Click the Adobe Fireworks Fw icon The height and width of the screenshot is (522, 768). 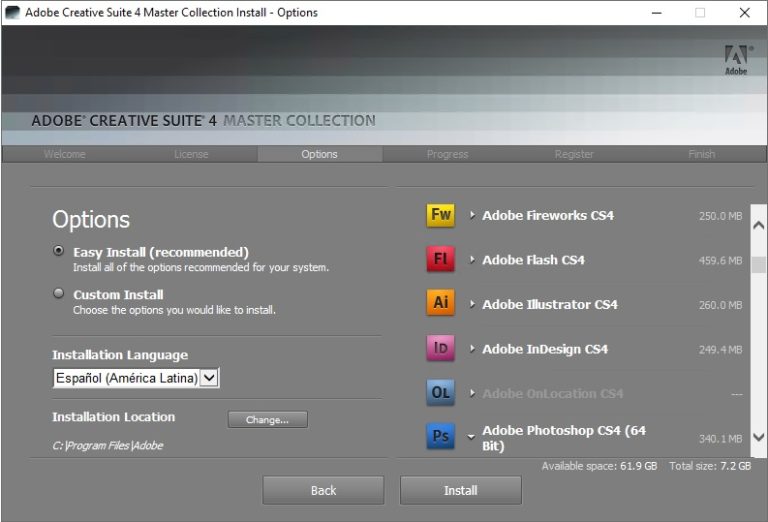point(440,215)
